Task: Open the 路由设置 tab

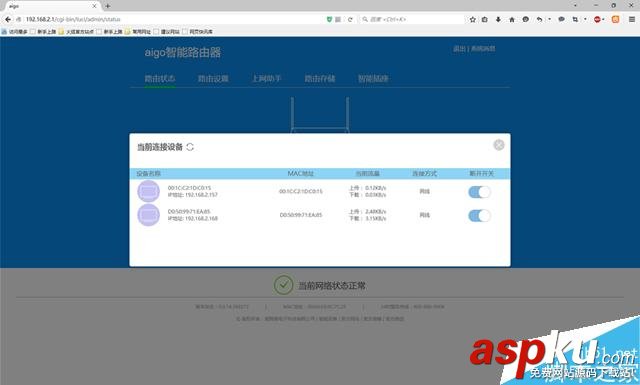Action: tap(213, 78)
